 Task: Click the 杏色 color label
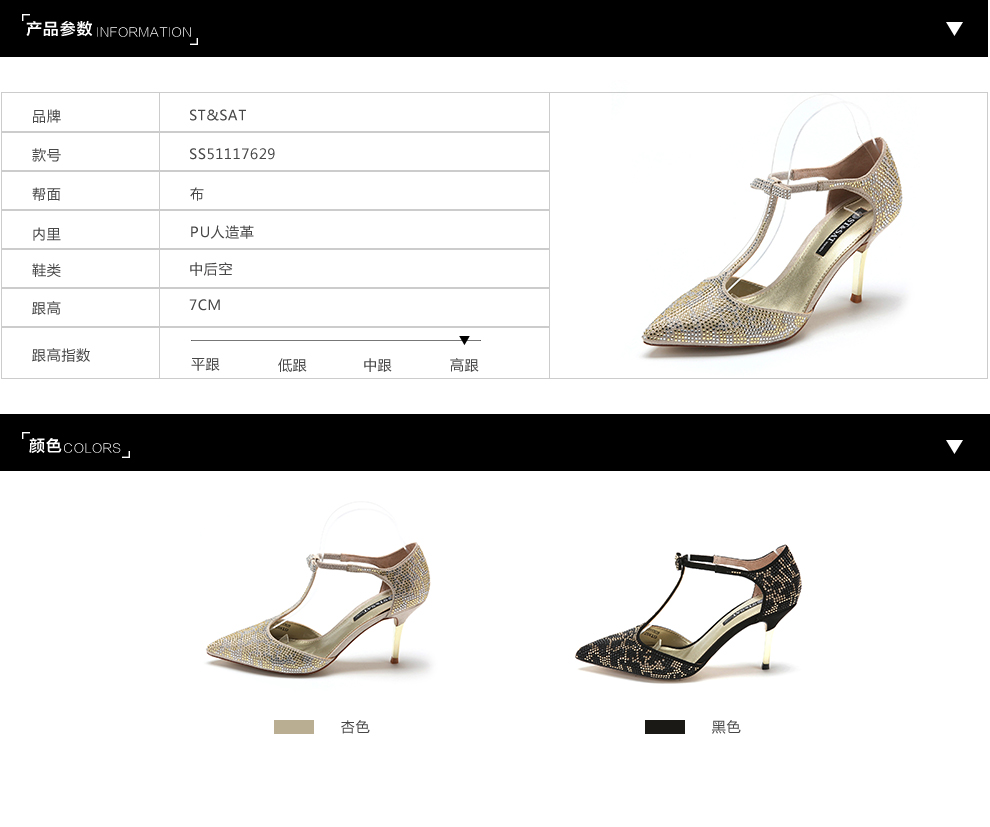(355, 727)
